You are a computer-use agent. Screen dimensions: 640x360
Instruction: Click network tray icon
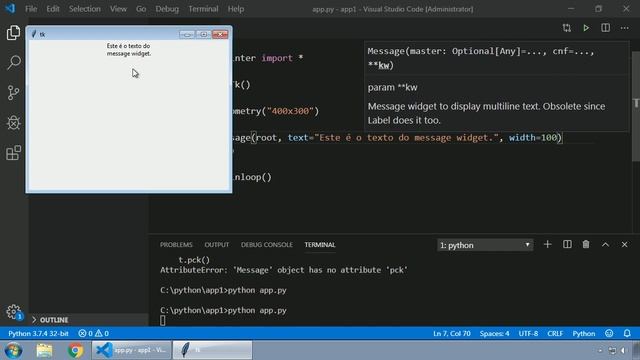click(x=612, y=351)
